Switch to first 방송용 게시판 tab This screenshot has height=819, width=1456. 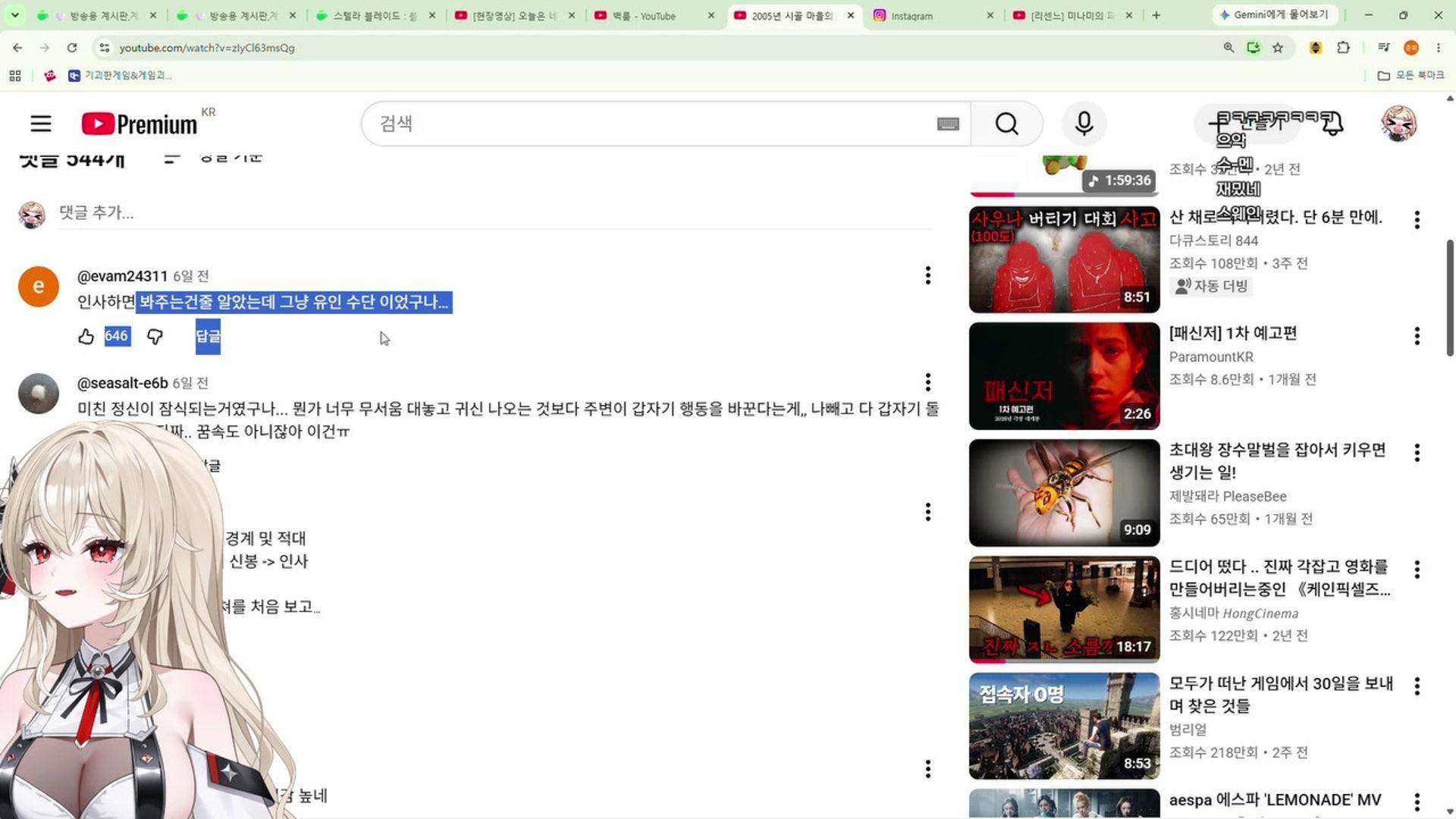[97, 15]
